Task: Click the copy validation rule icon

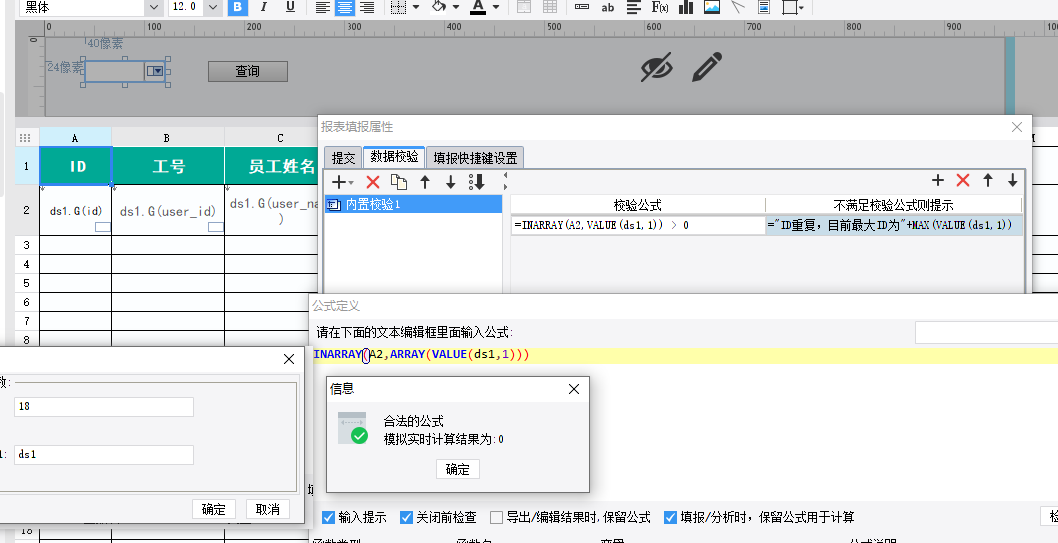Action: pos(399,182)
